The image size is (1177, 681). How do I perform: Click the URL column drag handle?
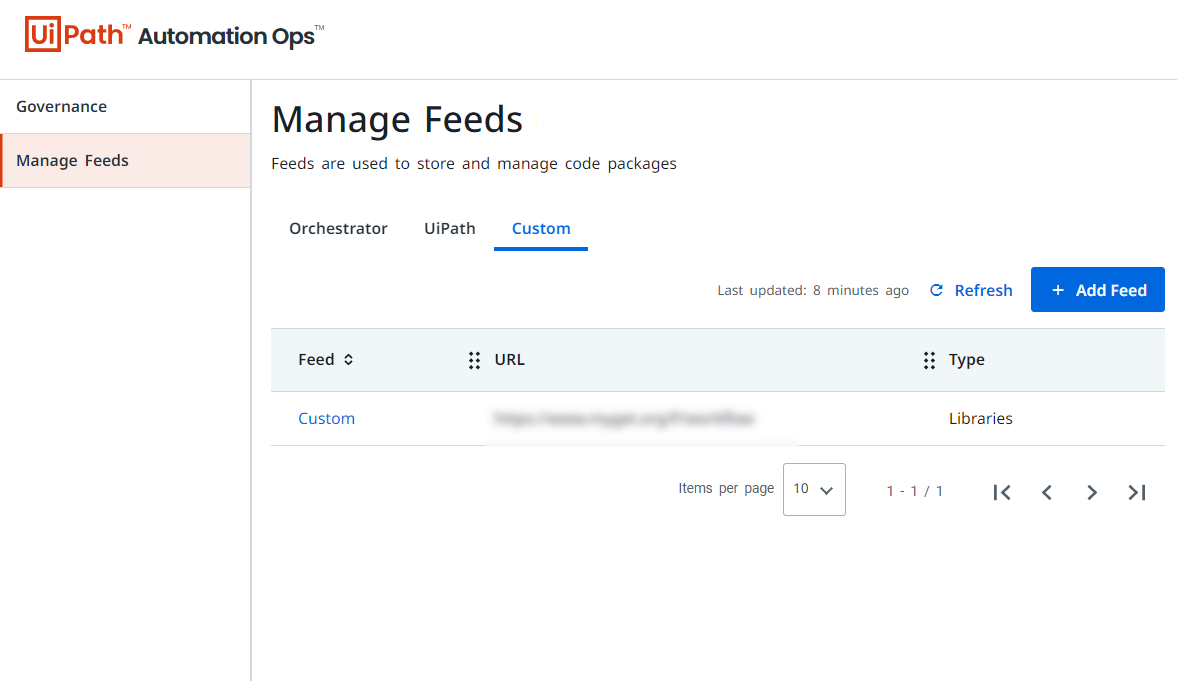(x=474, y=360)
